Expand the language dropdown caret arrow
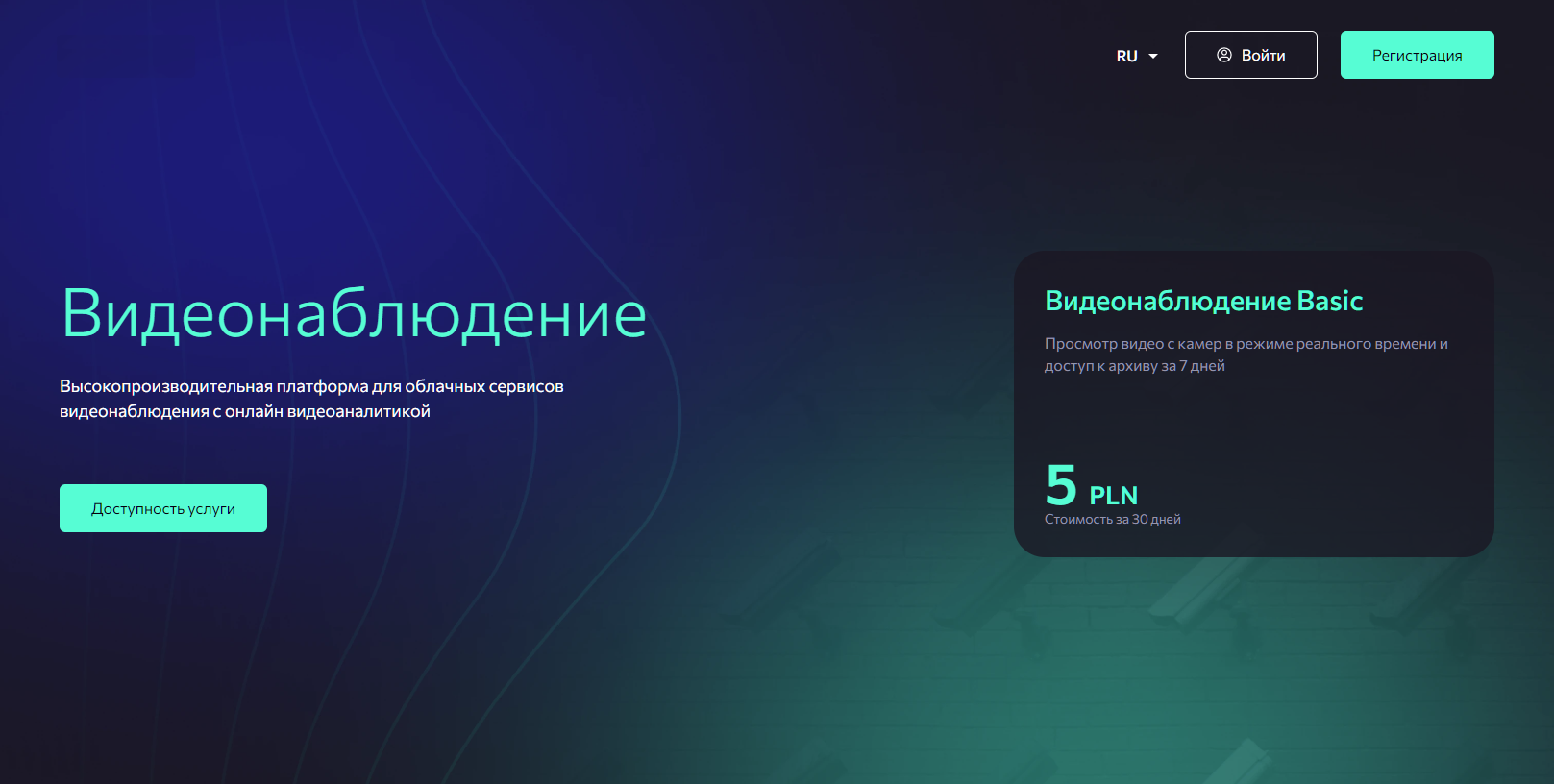1554x784 pixels. pos(1153,56)
